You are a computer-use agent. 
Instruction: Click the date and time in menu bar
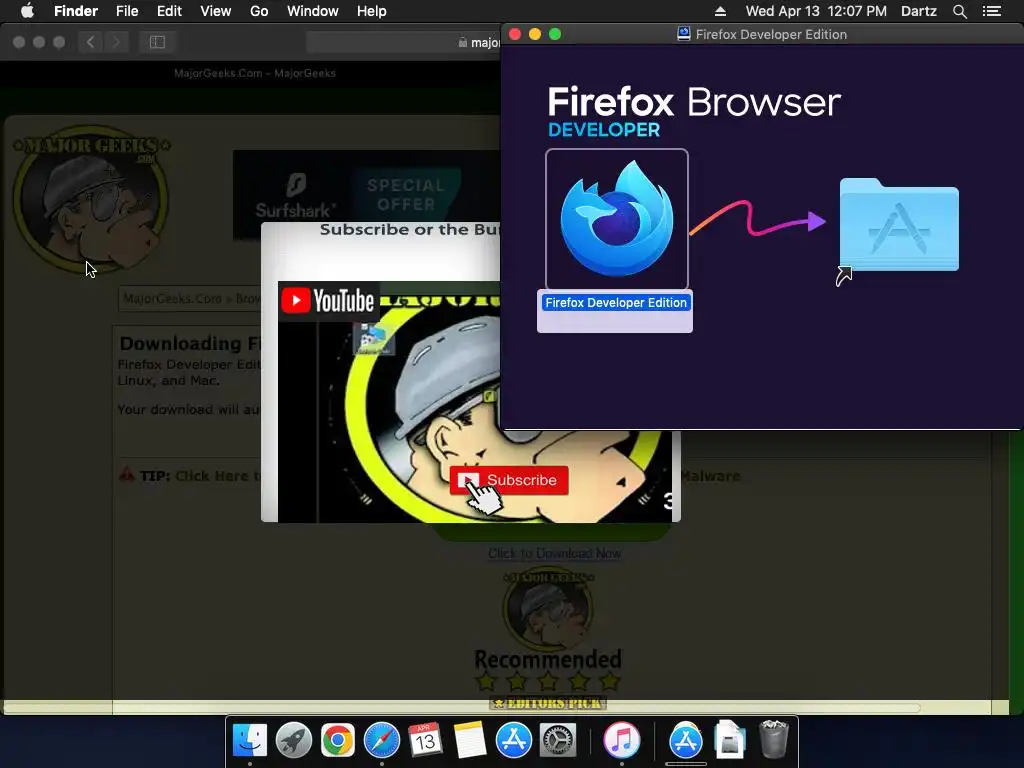[816, 11]
